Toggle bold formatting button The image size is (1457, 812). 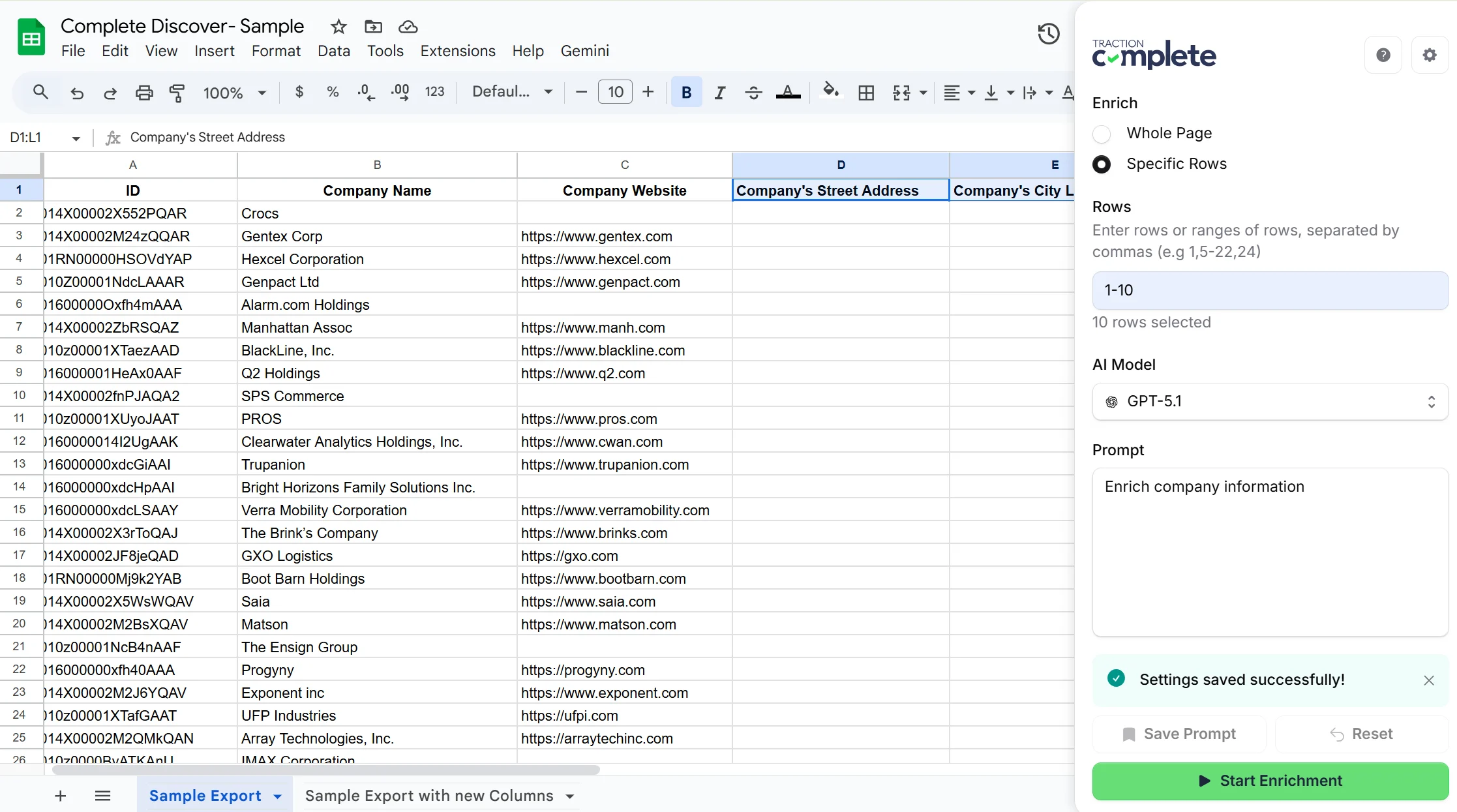point(686,93)
